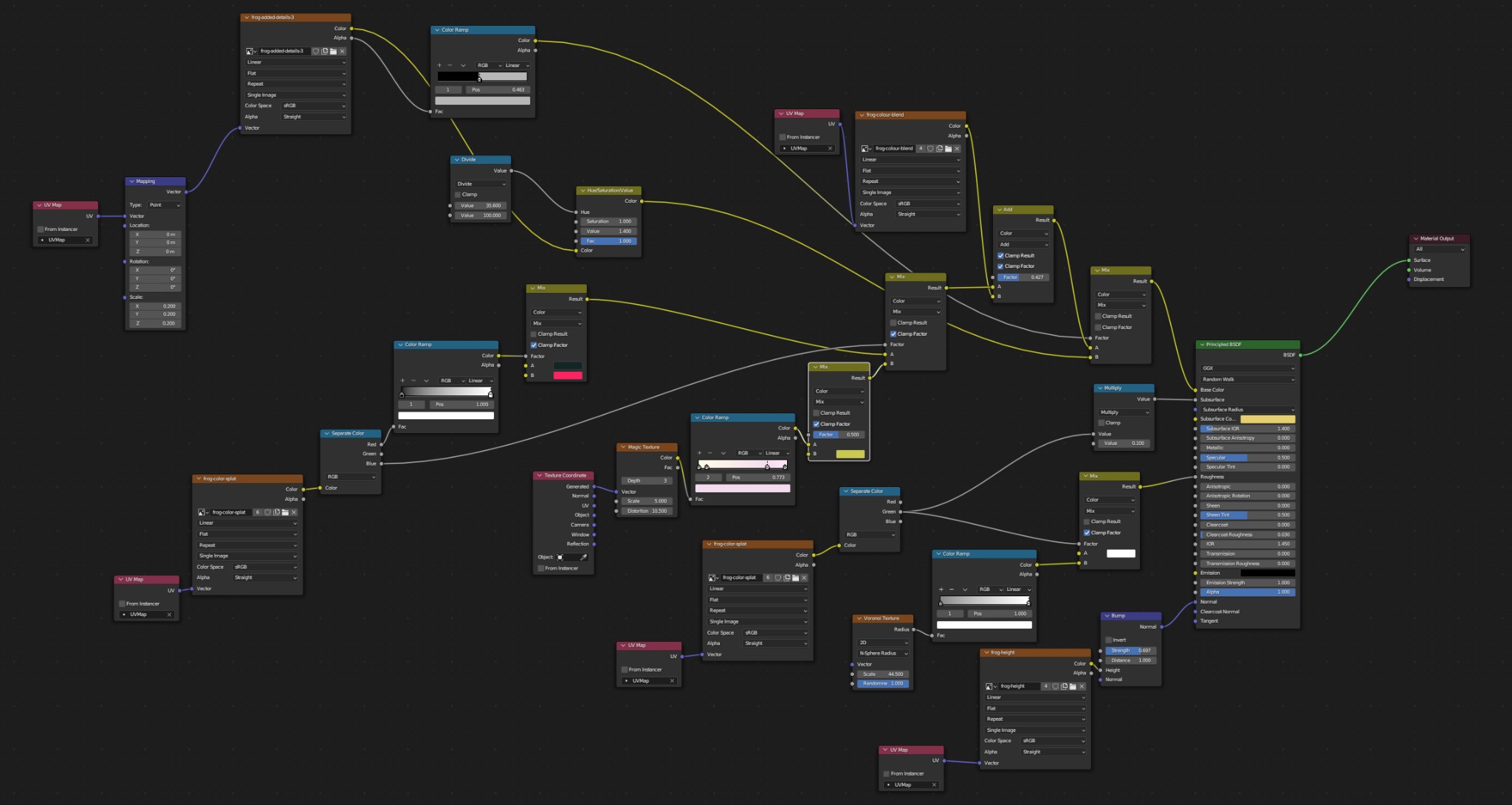Viewport: 1512px width, 805px height.
Task: Open ramp tools chevron in Color Ramp at 0.463
Action: [x=463, y=65]
